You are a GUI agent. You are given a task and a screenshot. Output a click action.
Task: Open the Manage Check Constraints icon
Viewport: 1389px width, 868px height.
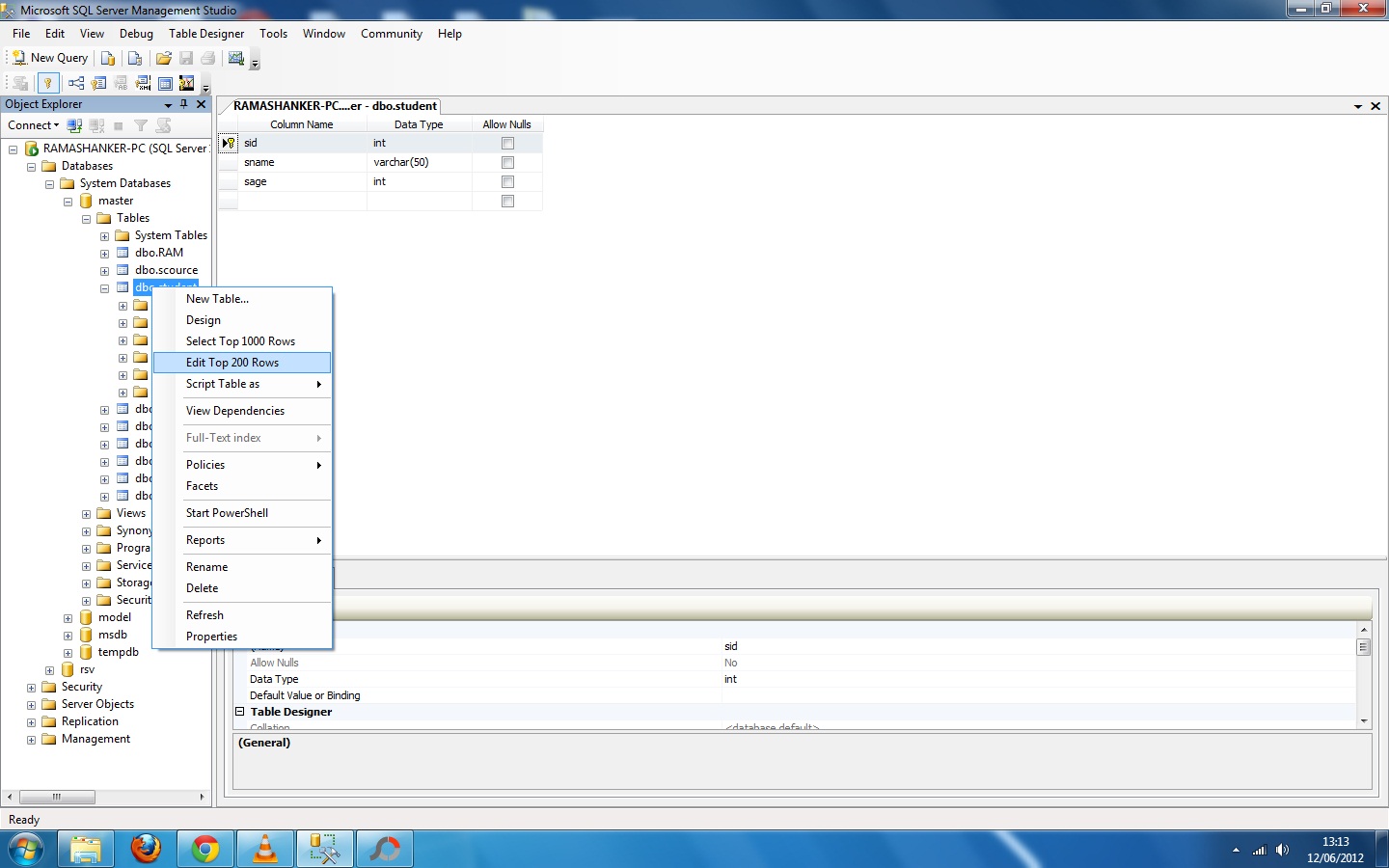[165, 83]
